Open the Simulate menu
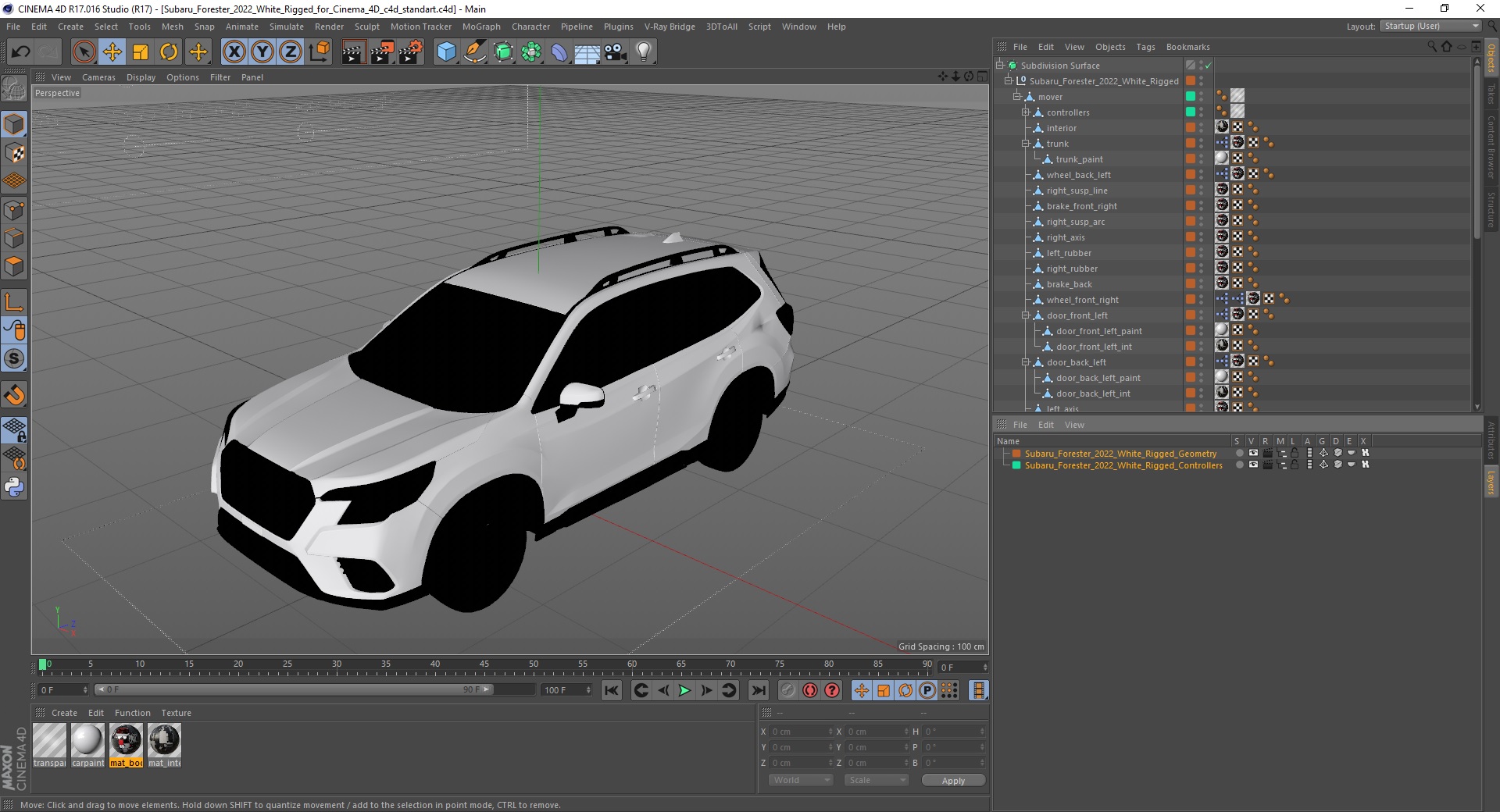 pos(287,27)
